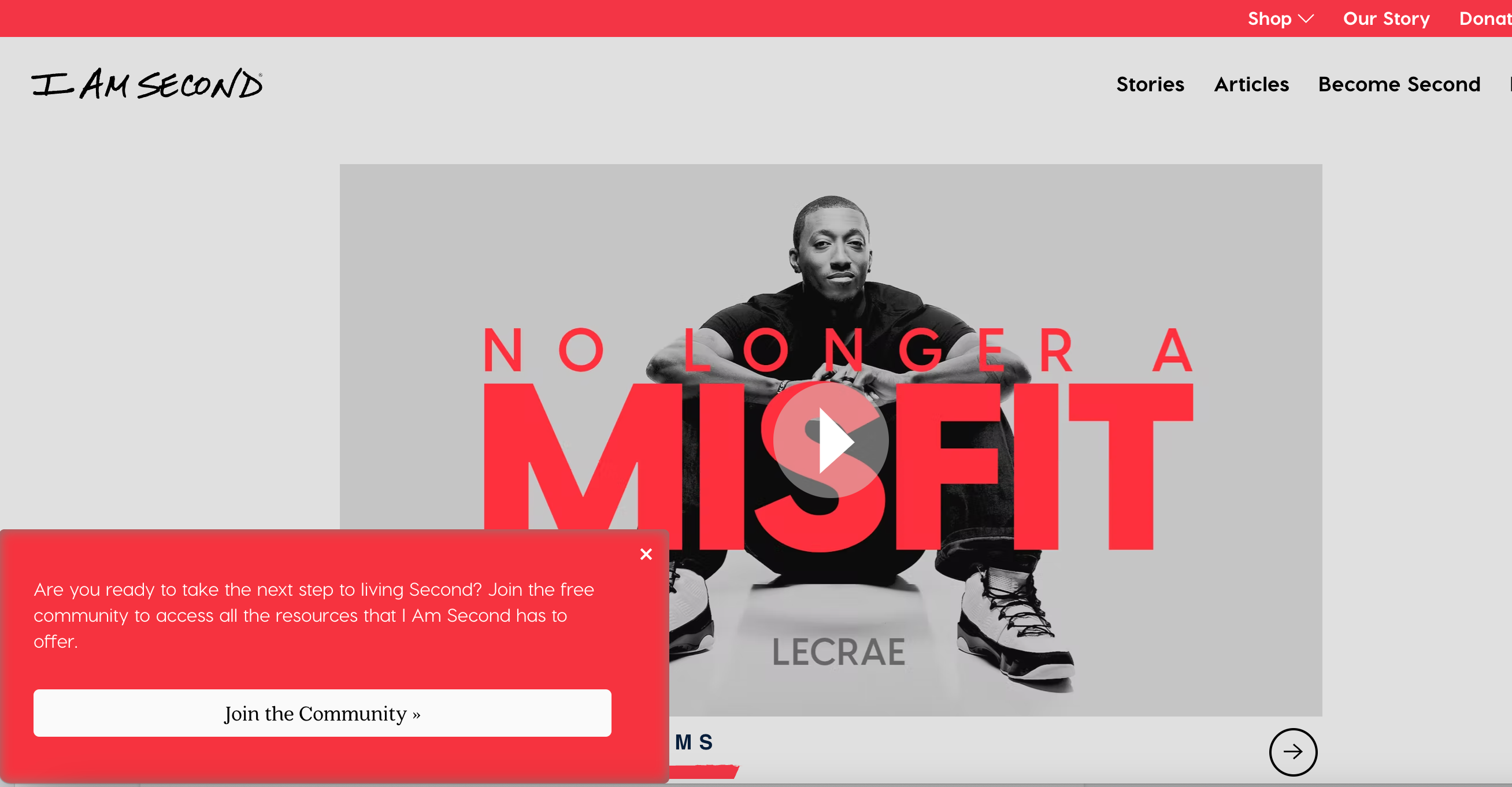Select the partially hidden tab ending in MS
Screen dimensions: 1512x787
[694, 743]
